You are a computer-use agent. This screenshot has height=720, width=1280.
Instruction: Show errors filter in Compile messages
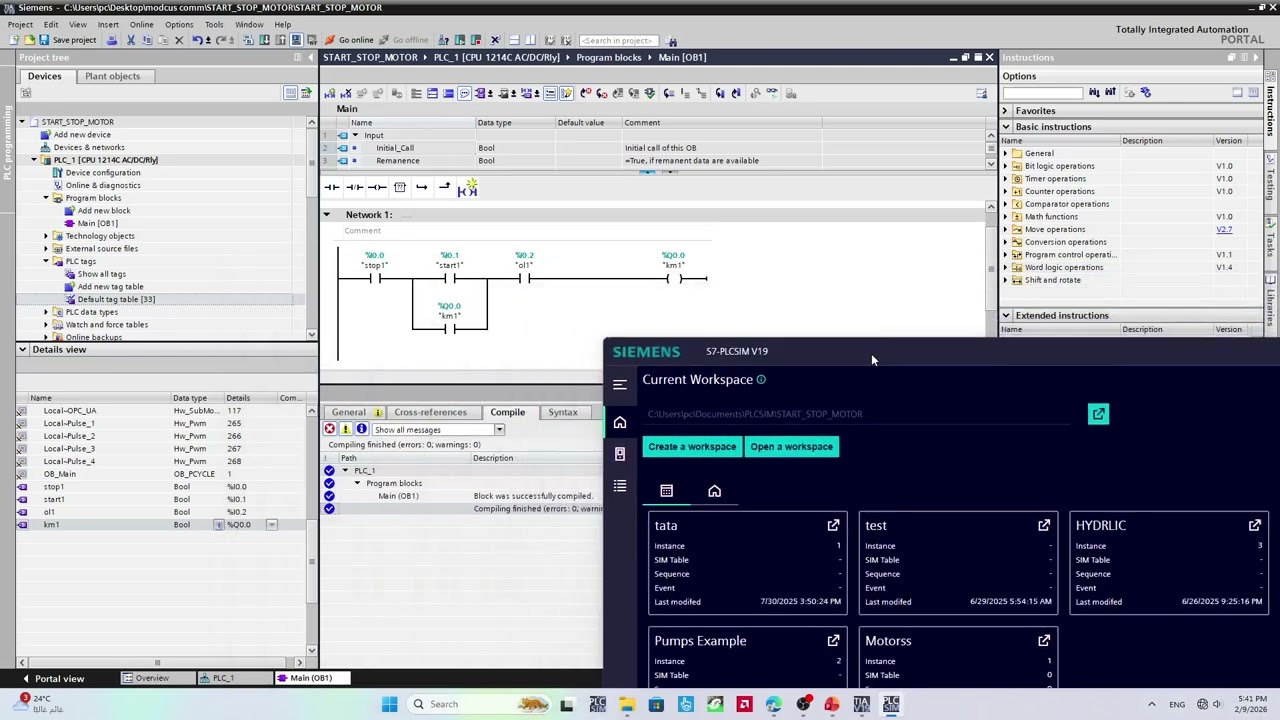pos(330,429)
